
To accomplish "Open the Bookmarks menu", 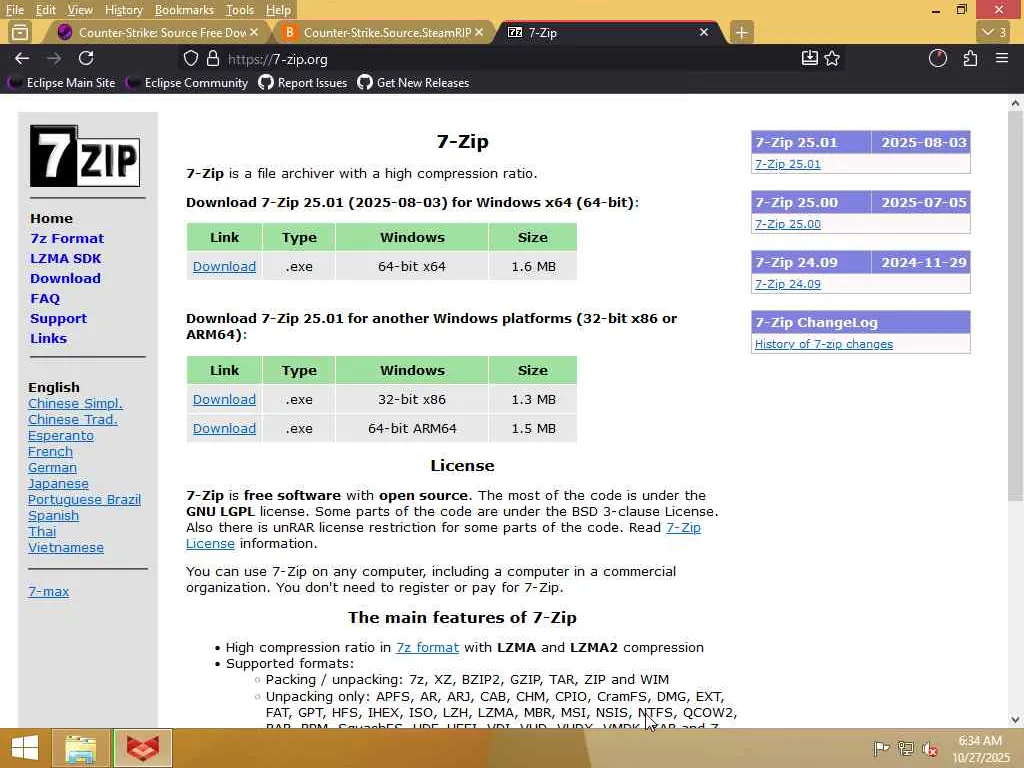I will [x=184, y=10].
